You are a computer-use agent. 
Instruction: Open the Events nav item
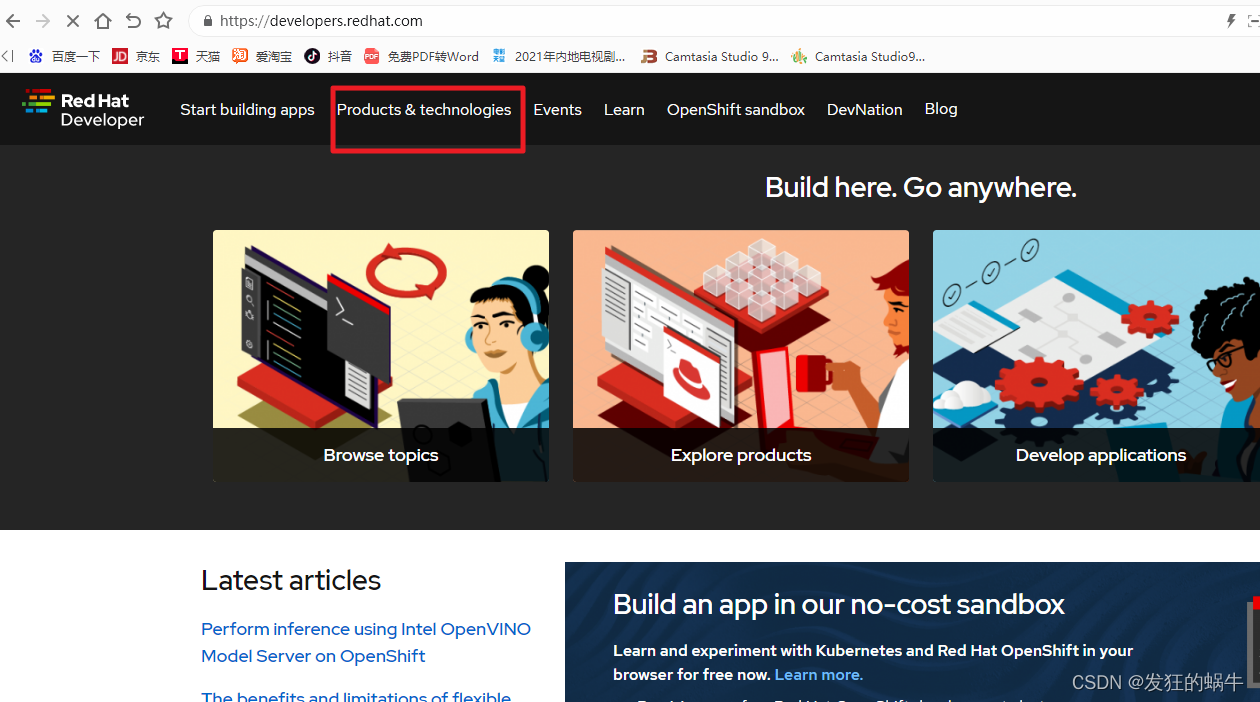(557, 110)
